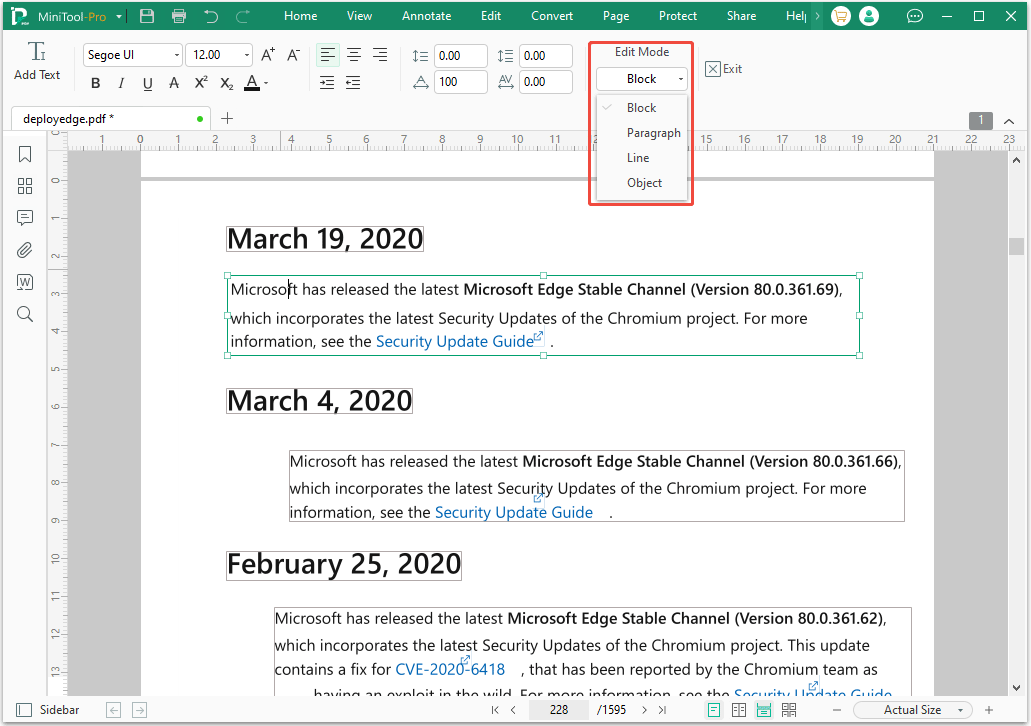Go to next page
This screenshot has height=726, width=1031.
[644, 710]
